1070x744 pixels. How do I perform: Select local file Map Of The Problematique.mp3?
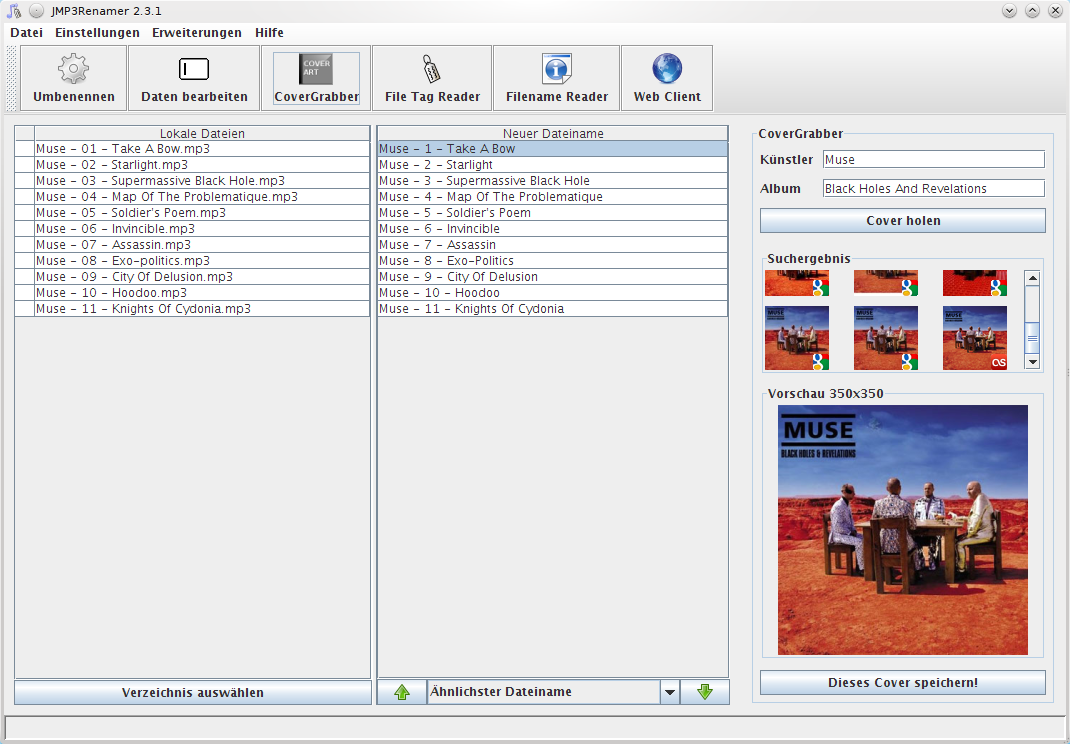click(x=202, y=197)
